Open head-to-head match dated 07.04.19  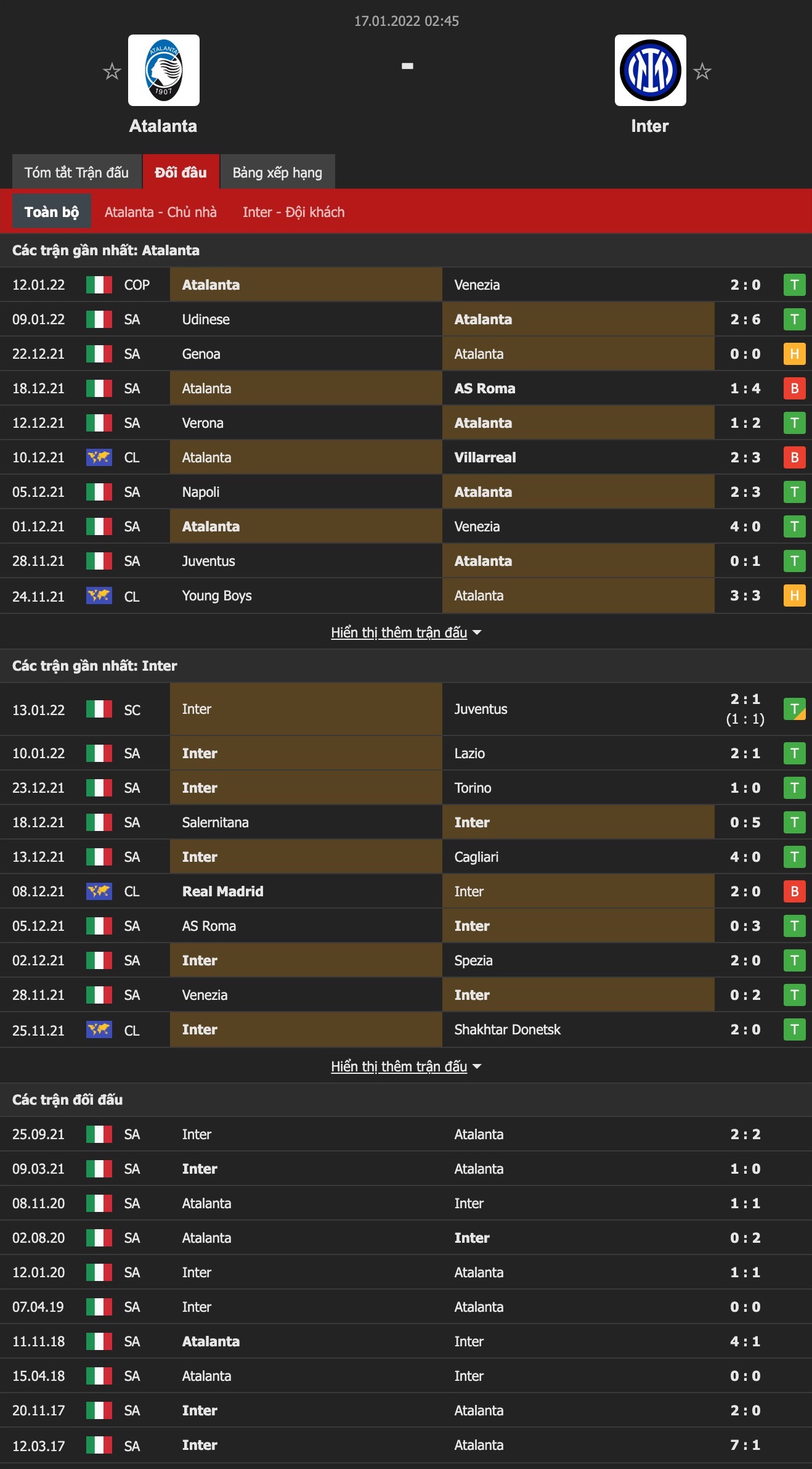pyautogui.click(x=406, y=1307)
